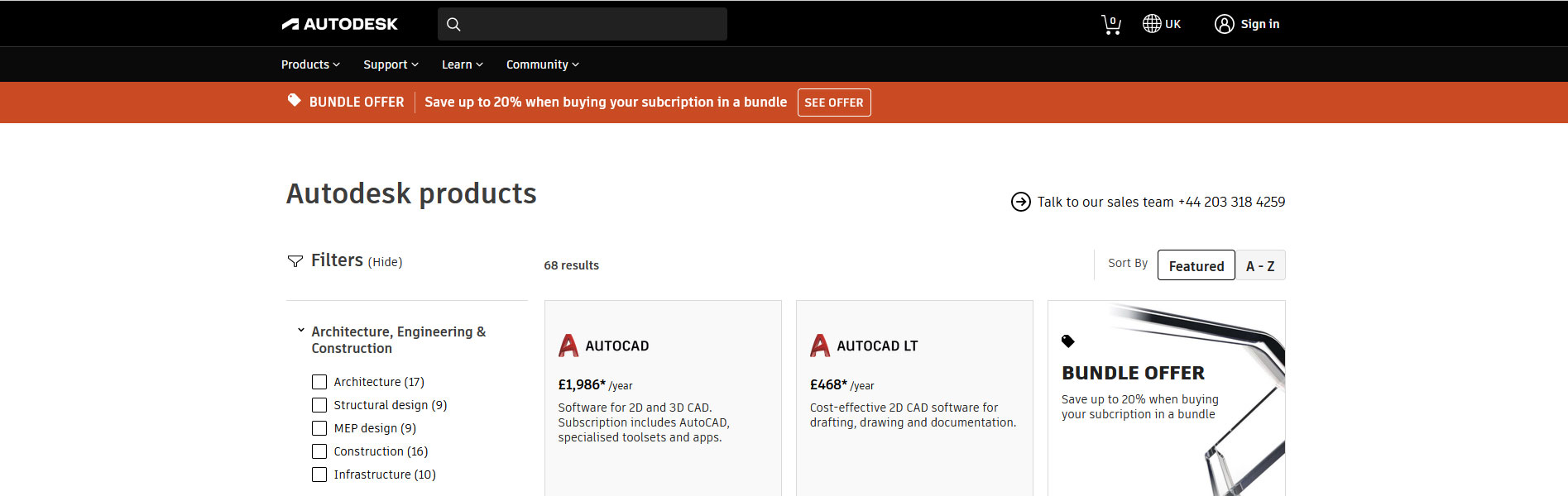Viewport: 1568px width, 496px height.
Task: Expand the Support menu
Action: 391,64
